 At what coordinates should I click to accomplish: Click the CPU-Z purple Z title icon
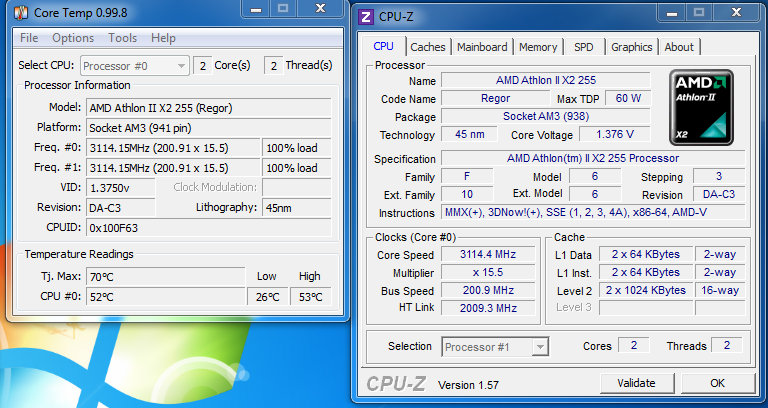[x=366, y=17]
